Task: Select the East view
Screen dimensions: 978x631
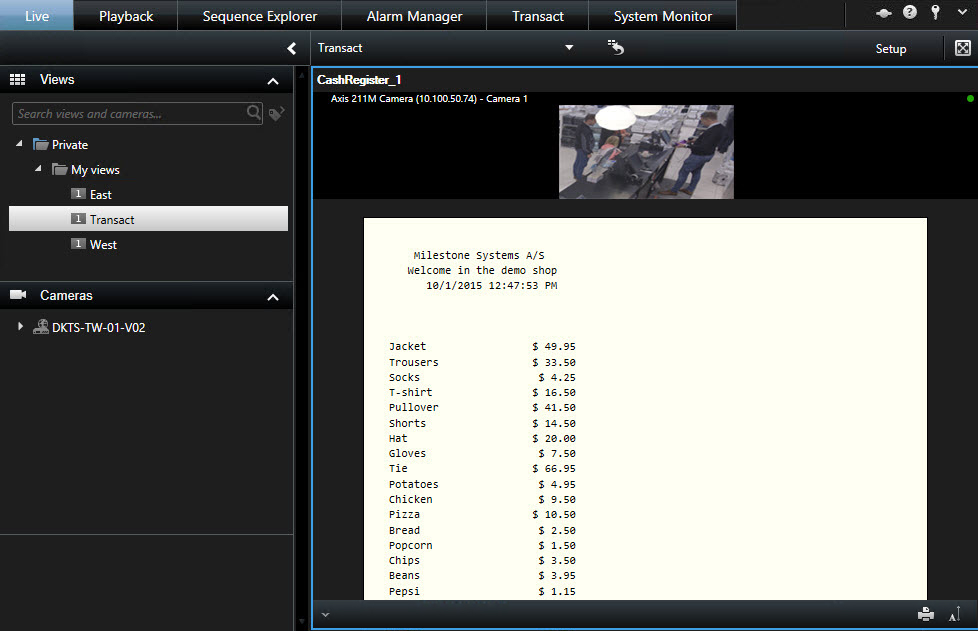Action: tap(100, 195)
